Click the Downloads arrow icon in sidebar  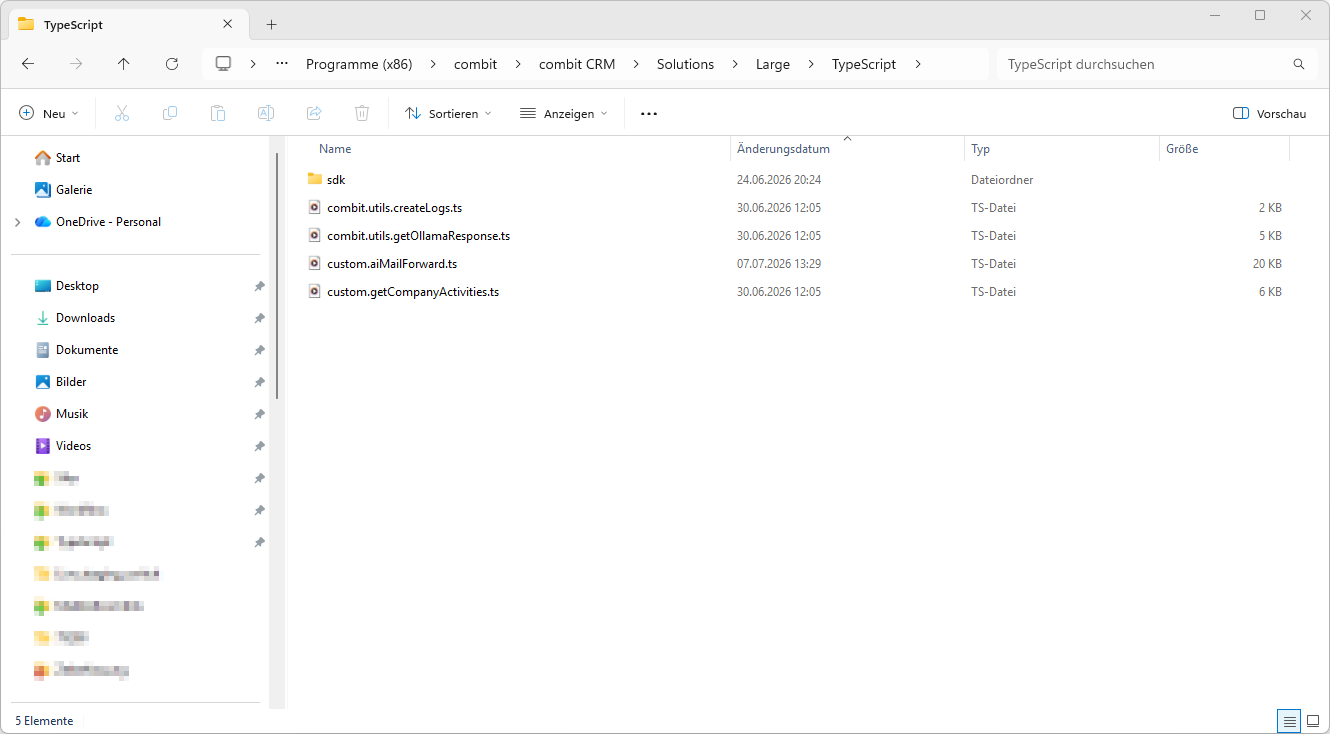pyautogui.click(x=42, y=318)
